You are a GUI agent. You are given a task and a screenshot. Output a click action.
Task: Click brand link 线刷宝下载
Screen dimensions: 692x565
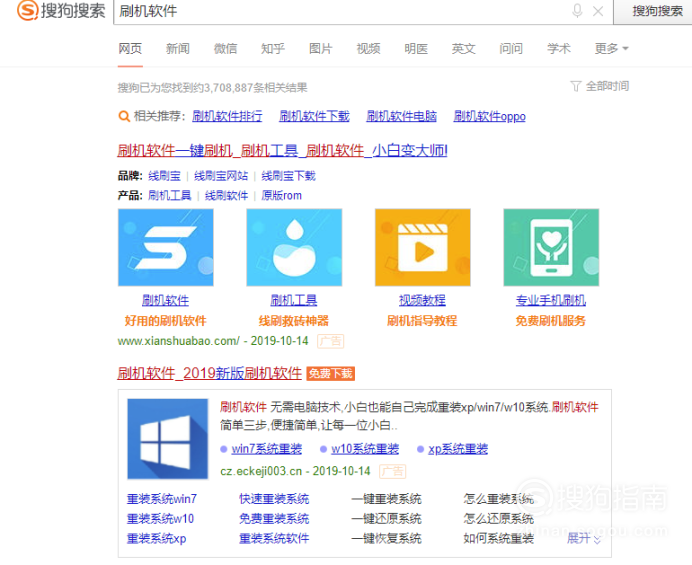coord(289,176)
